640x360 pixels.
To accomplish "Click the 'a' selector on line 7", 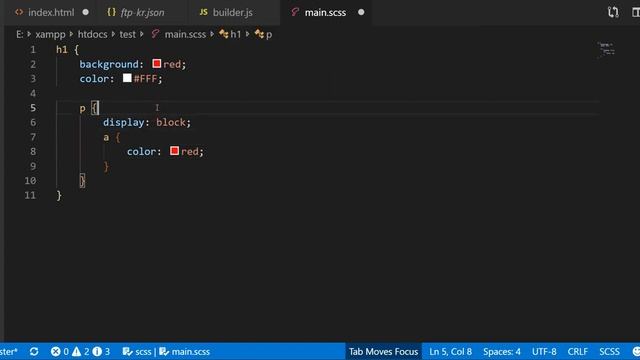I will [106, 137].
